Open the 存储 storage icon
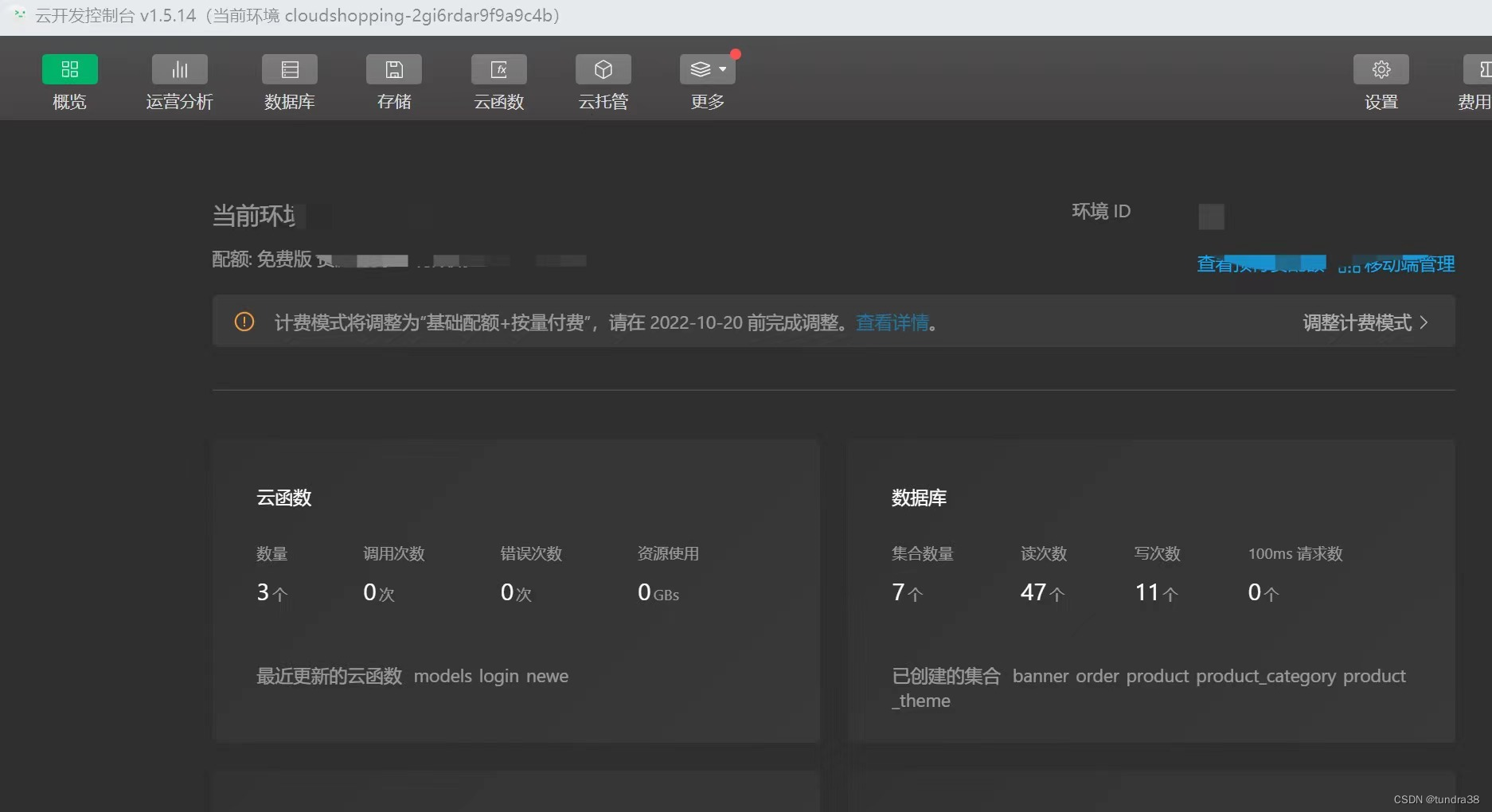Image resolution: width=1492 pixels, height=812 pixels. pos(394,69)
